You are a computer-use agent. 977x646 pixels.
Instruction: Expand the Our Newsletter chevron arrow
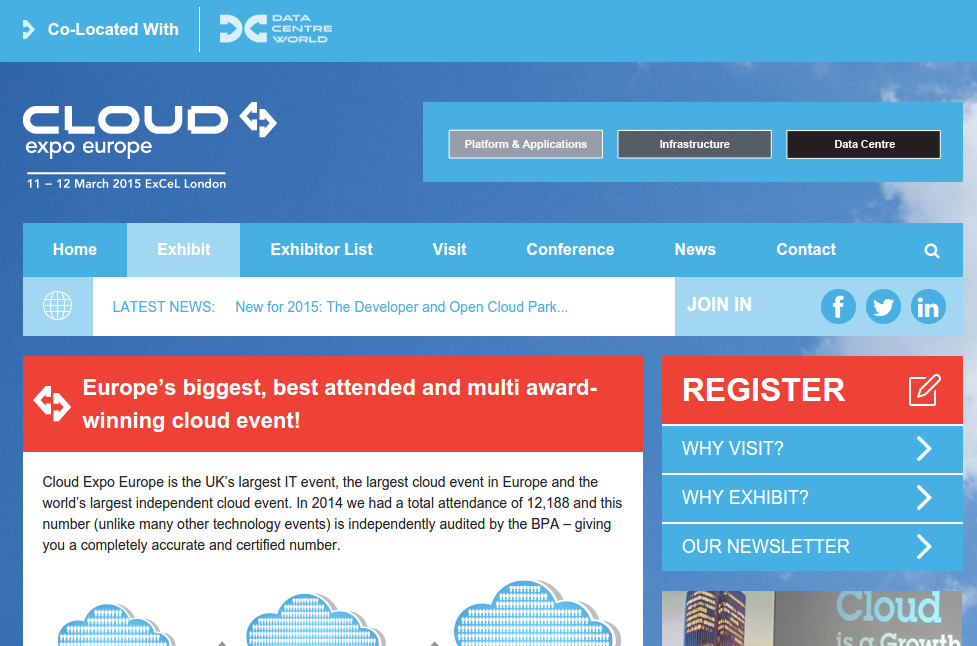[924, 546]
